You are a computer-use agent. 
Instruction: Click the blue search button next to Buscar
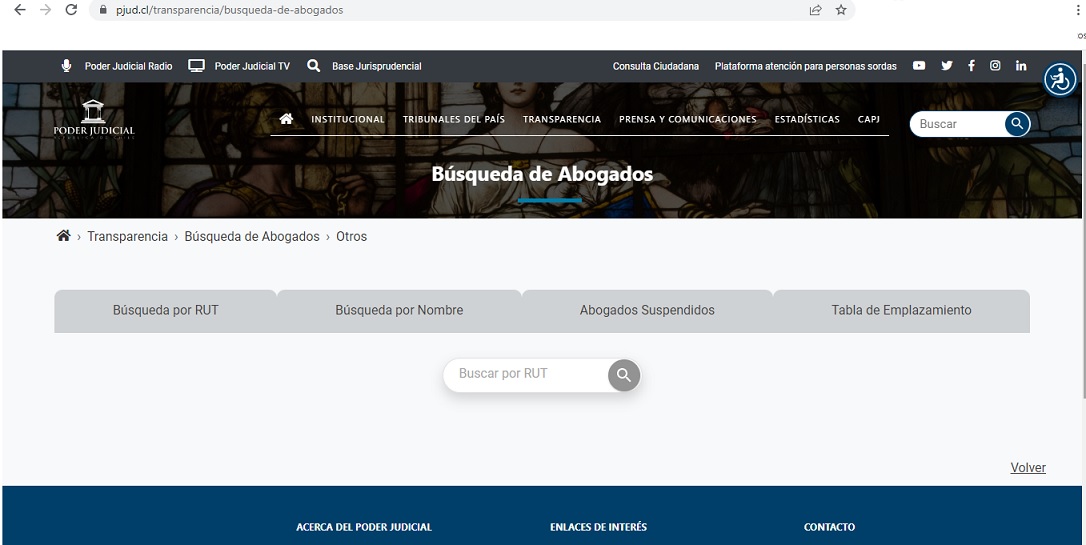click(1017, 124)
